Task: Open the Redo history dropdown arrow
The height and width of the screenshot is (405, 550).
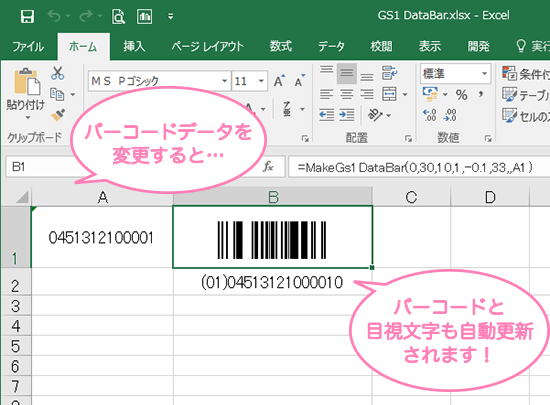Action: point(100,16)
